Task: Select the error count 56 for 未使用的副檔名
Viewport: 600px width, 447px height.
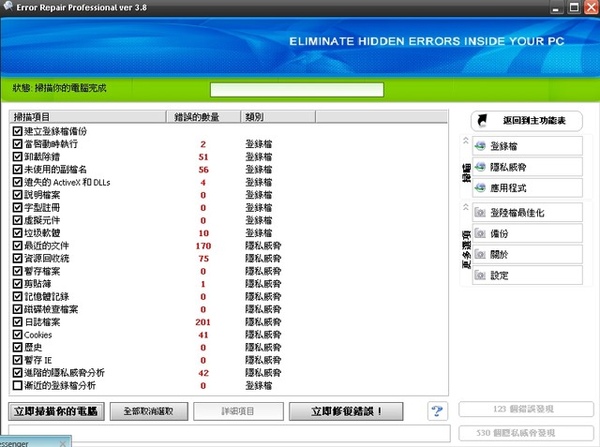Action: (204, 170)
